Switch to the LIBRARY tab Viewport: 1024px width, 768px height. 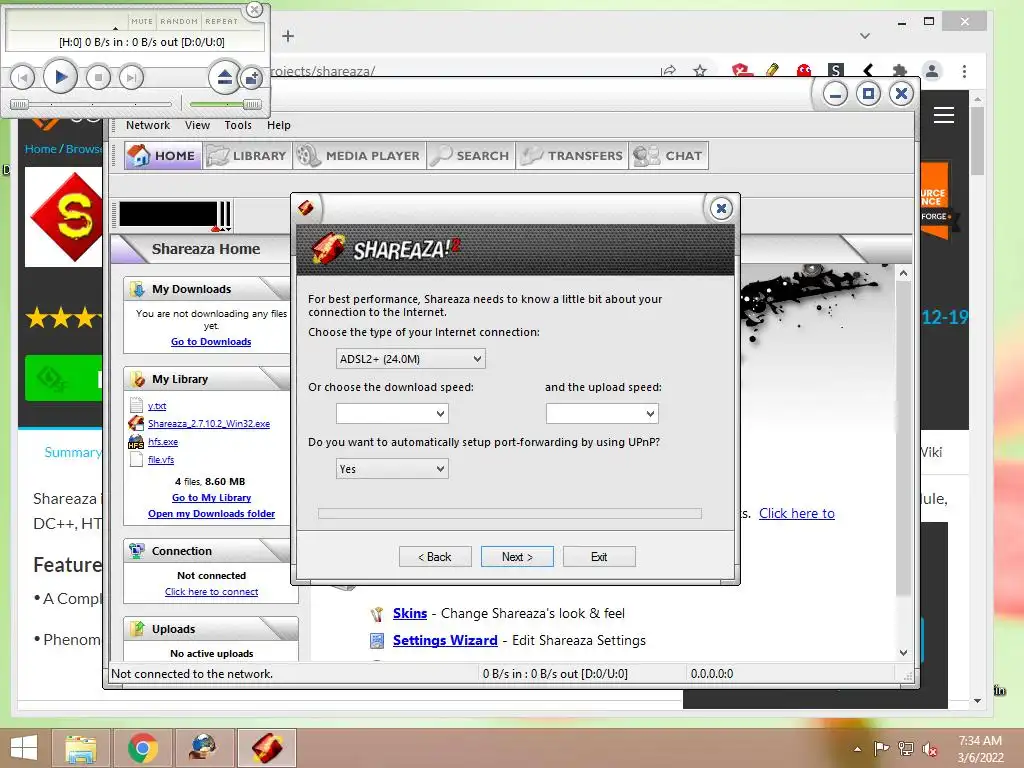[x=248, y=155]
